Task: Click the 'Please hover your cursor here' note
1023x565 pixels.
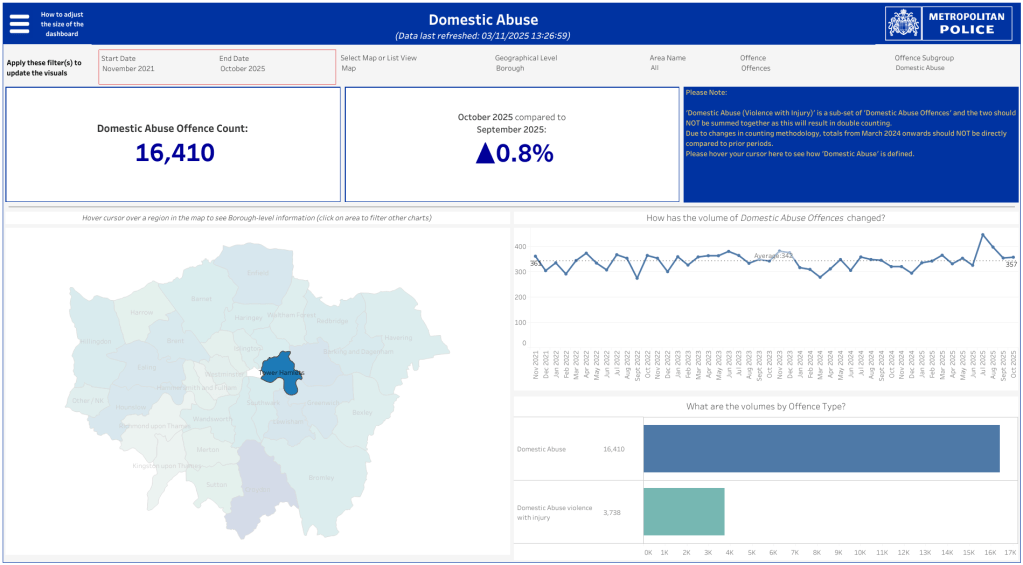Action: pyautogui.click(x=800, y=154)
